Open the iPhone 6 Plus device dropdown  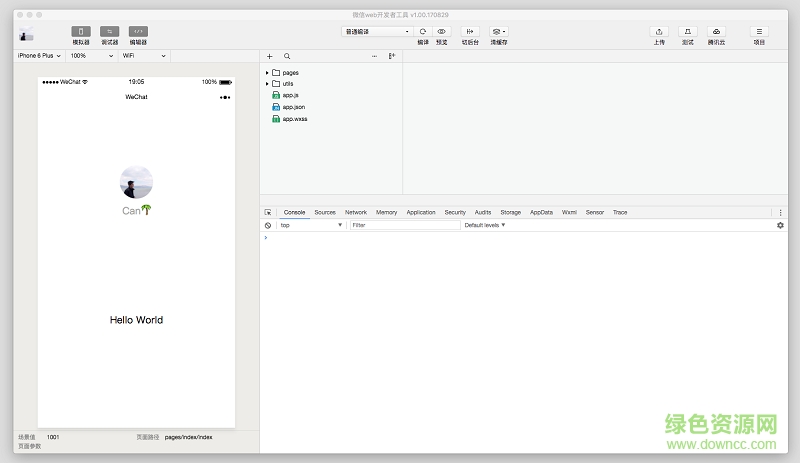click(x=39, y=56)
